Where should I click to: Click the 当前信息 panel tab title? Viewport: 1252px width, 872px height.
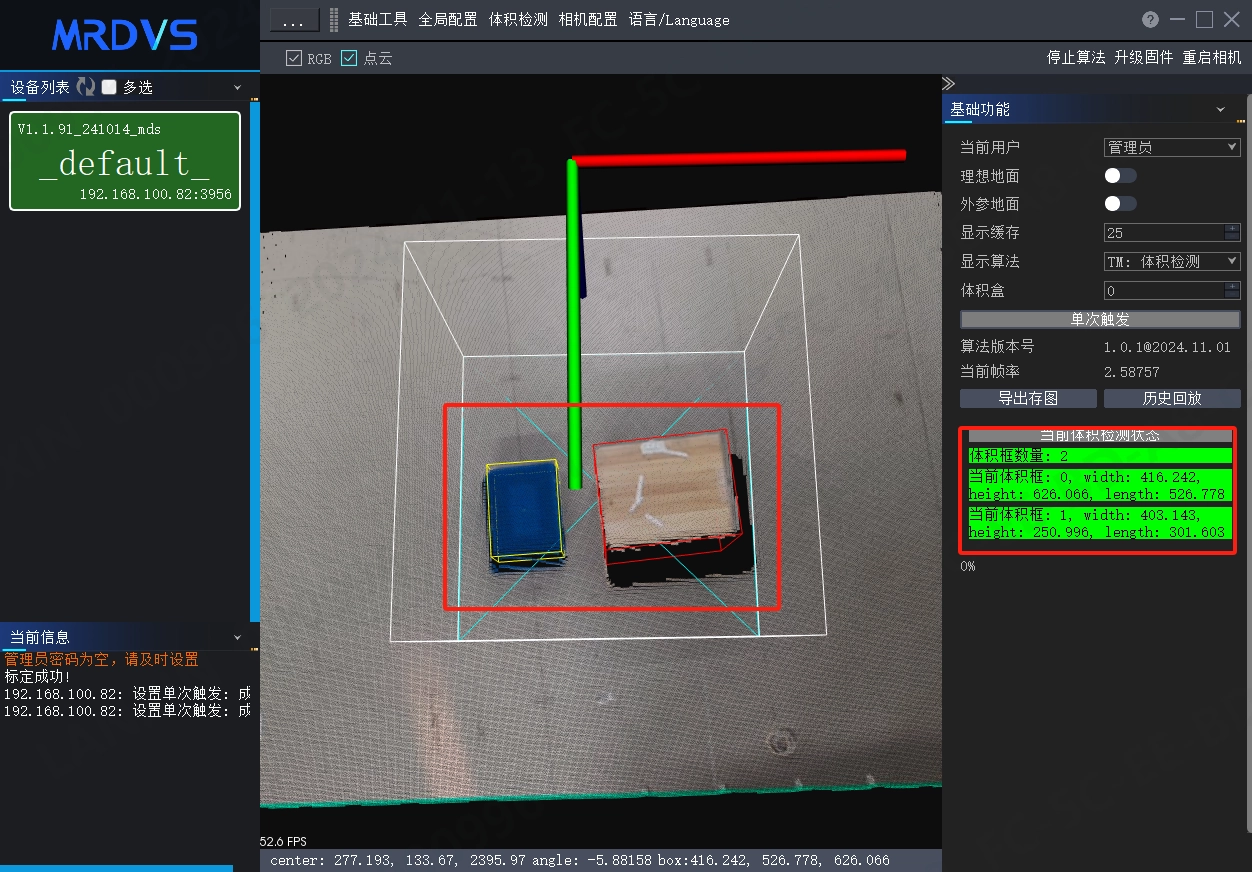click(40, 638)
